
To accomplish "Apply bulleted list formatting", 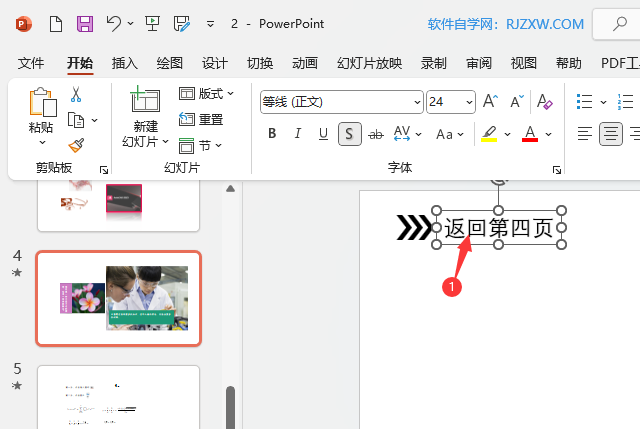I will tap(584, 102).
